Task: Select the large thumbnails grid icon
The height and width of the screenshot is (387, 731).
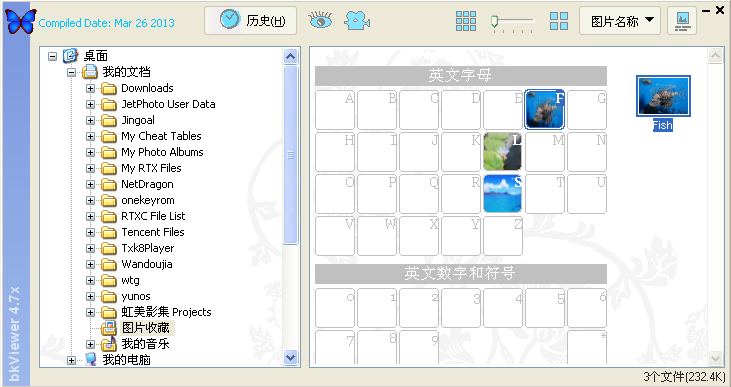Action: (x=559, y=21)
